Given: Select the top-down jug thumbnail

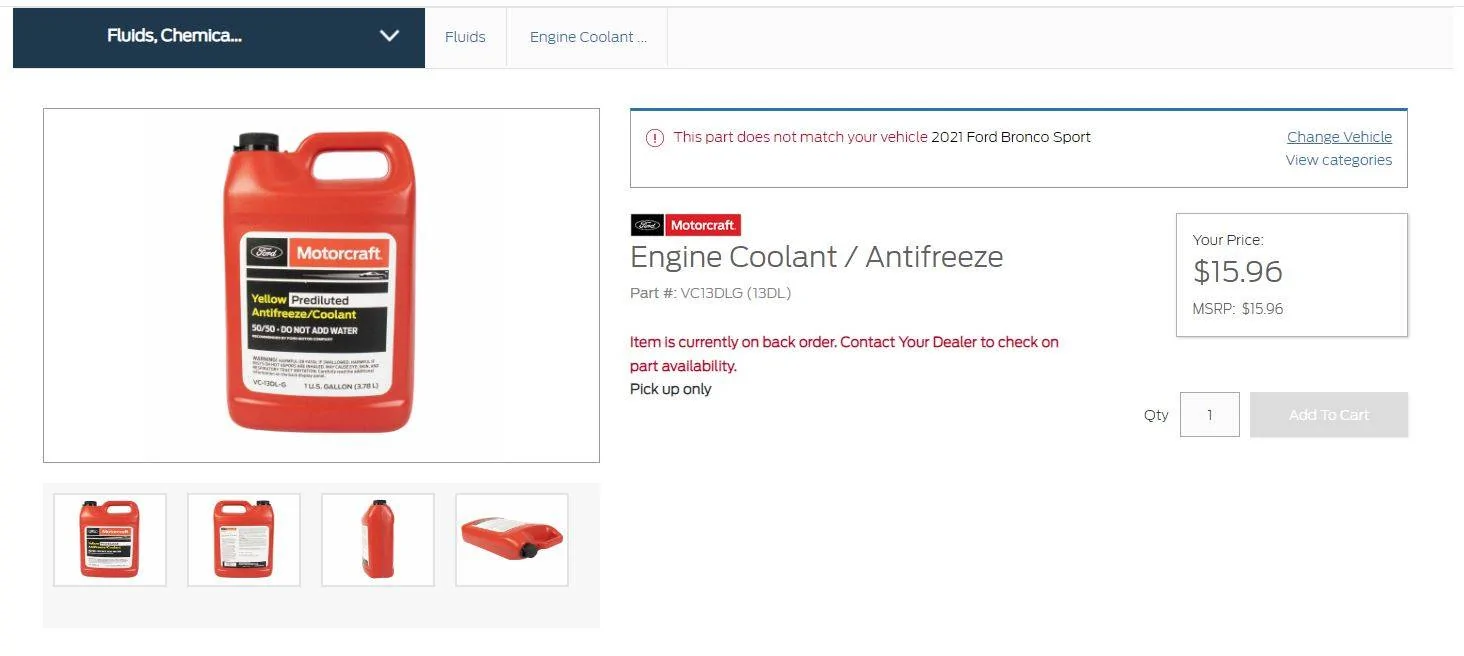Looking at the screenshot, I should (511, 539).
